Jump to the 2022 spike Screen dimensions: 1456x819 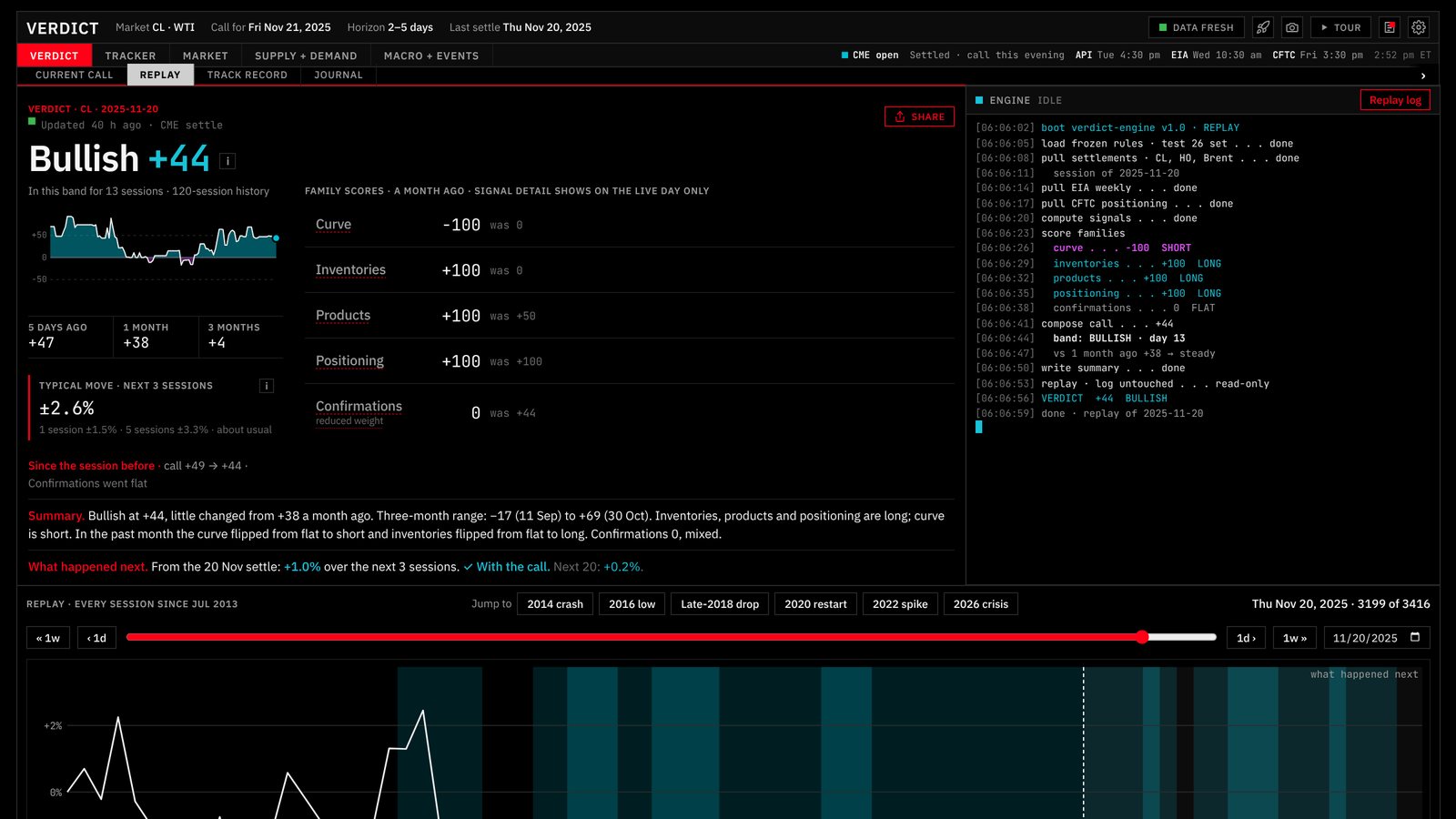[900, 603]
